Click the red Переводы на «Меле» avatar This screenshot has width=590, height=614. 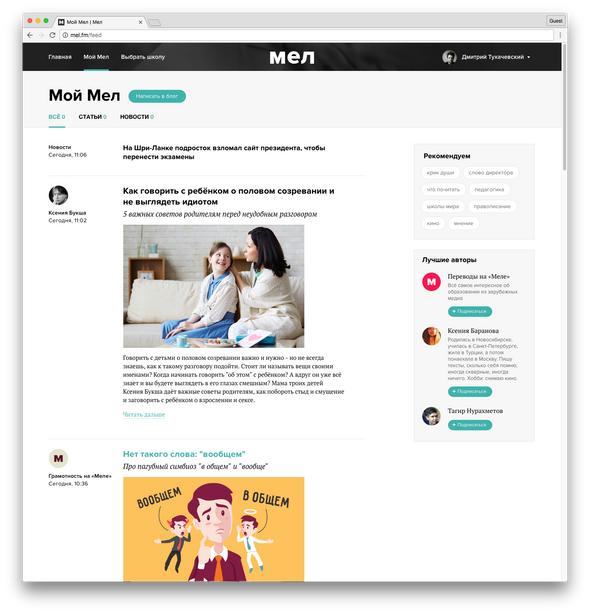click(431, 282)
